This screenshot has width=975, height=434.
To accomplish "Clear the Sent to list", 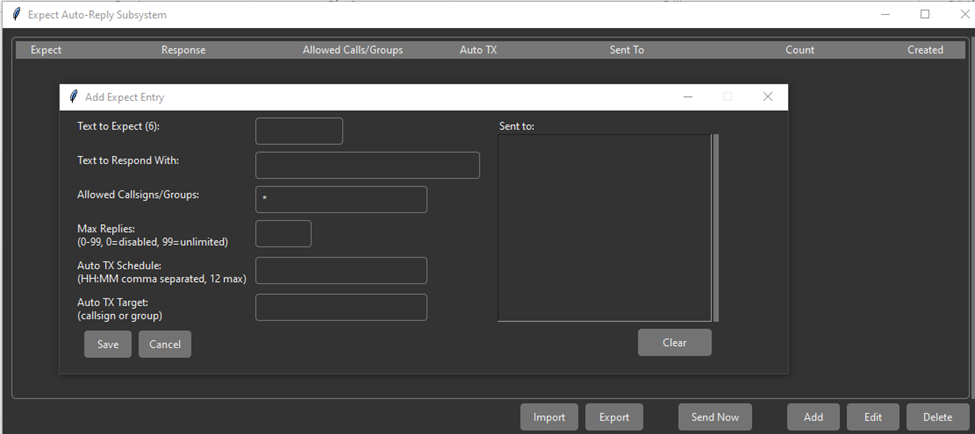I will click(x=674, y=343).
